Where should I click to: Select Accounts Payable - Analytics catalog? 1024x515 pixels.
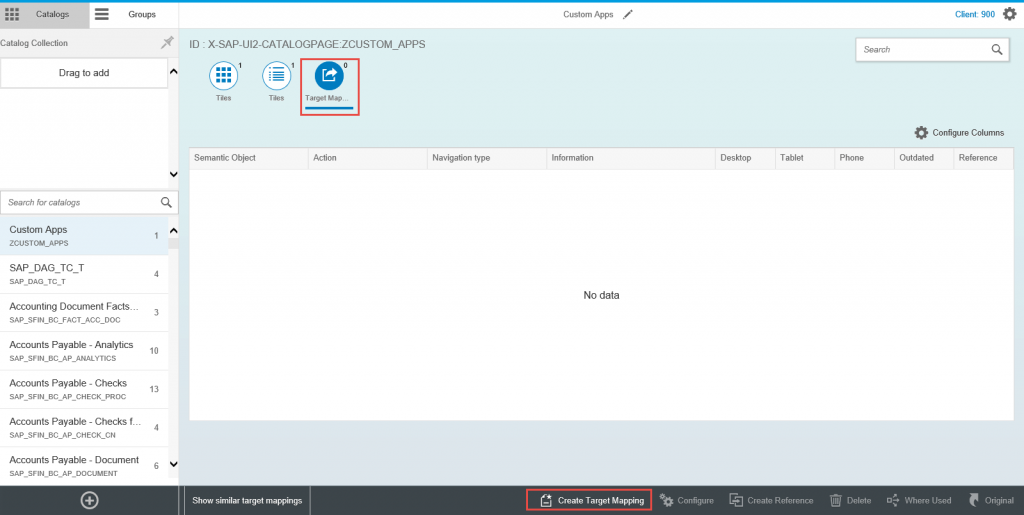click(84, 351)
